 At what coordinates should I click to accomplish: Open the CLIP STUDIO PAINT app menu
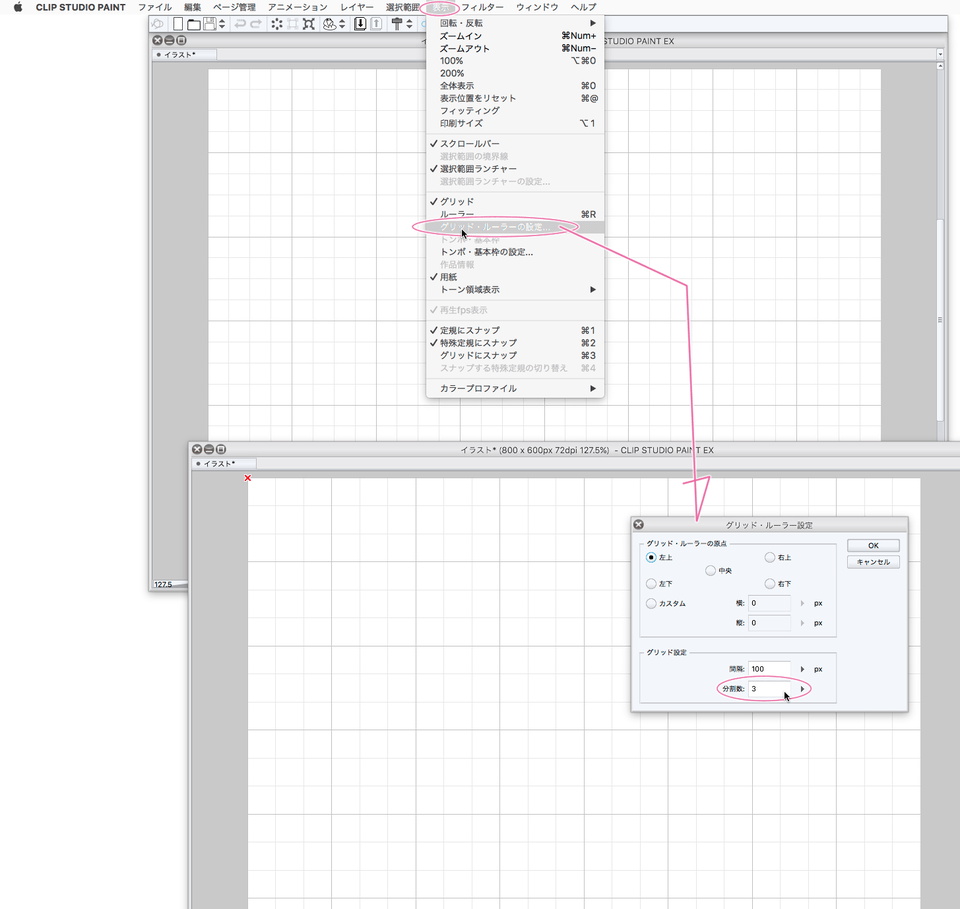pos(80,7)
